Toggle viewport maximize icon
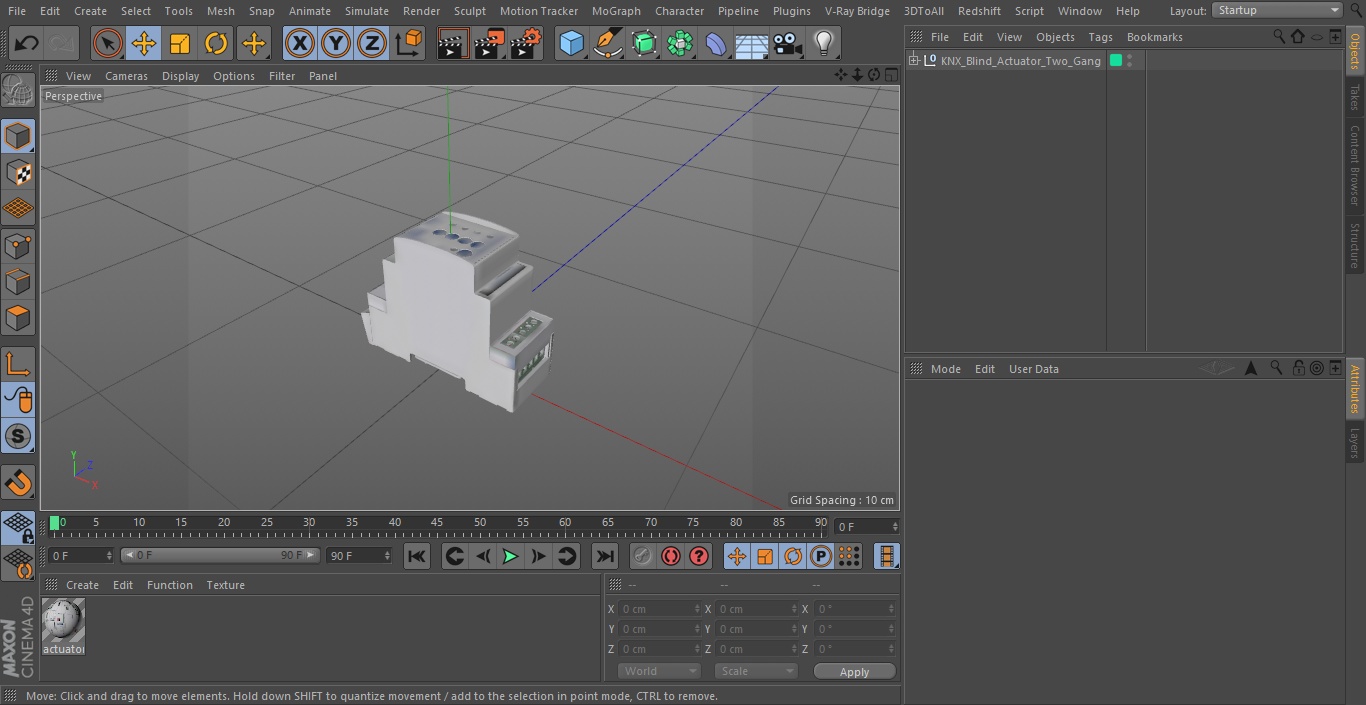Viewport: 1366px width, 705px height. tap(890, 75)
